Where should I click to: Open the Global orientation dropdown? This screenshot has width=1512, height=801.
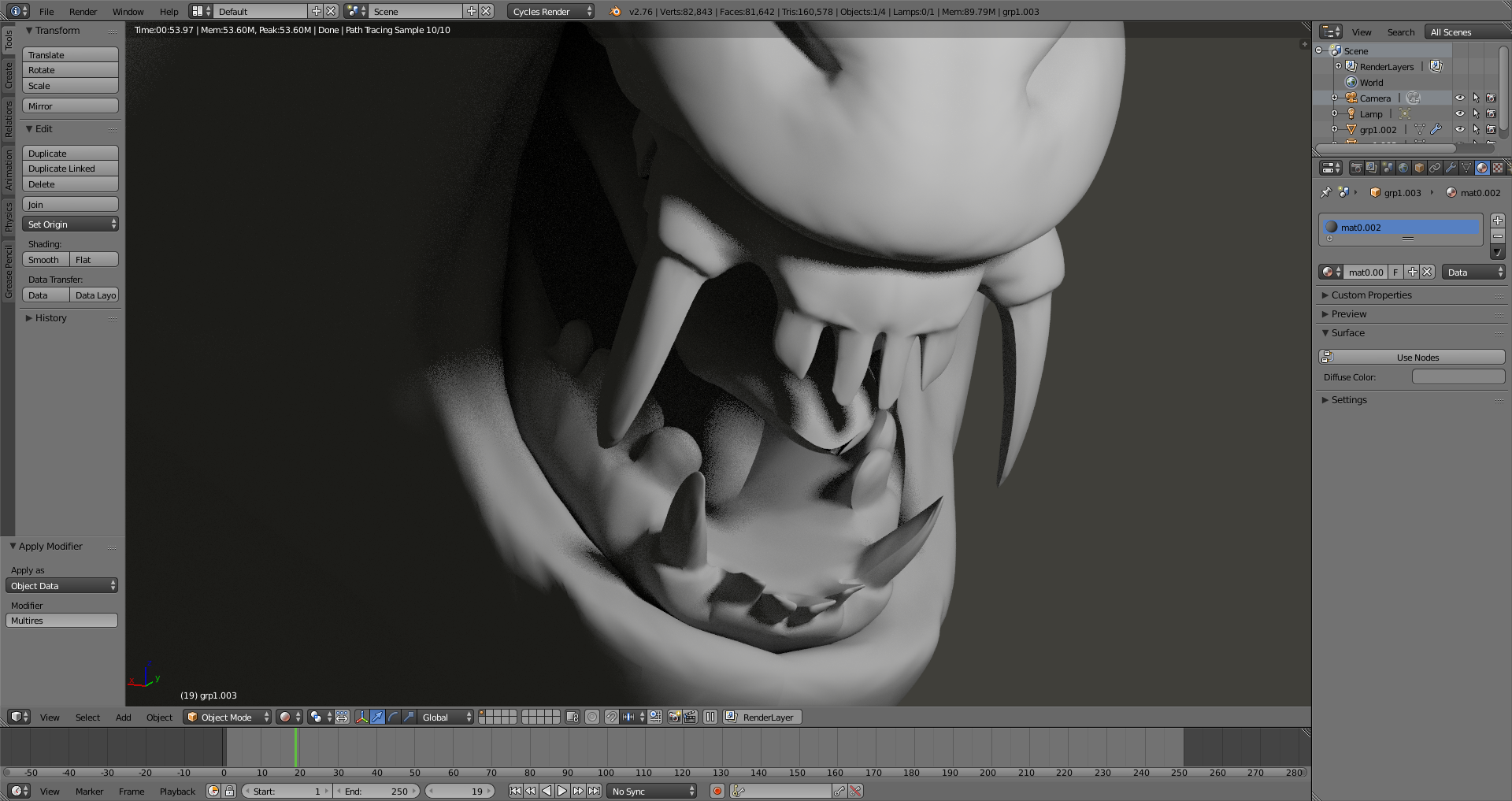[x=445, y=717]
